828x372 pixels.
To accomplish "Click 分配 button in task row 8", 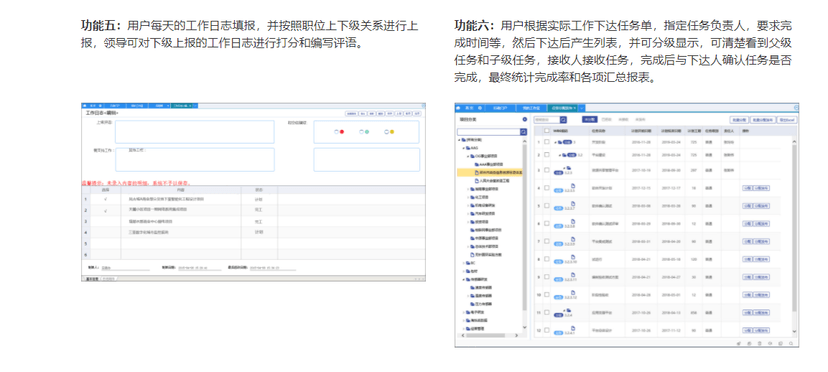I will (747, 259).
